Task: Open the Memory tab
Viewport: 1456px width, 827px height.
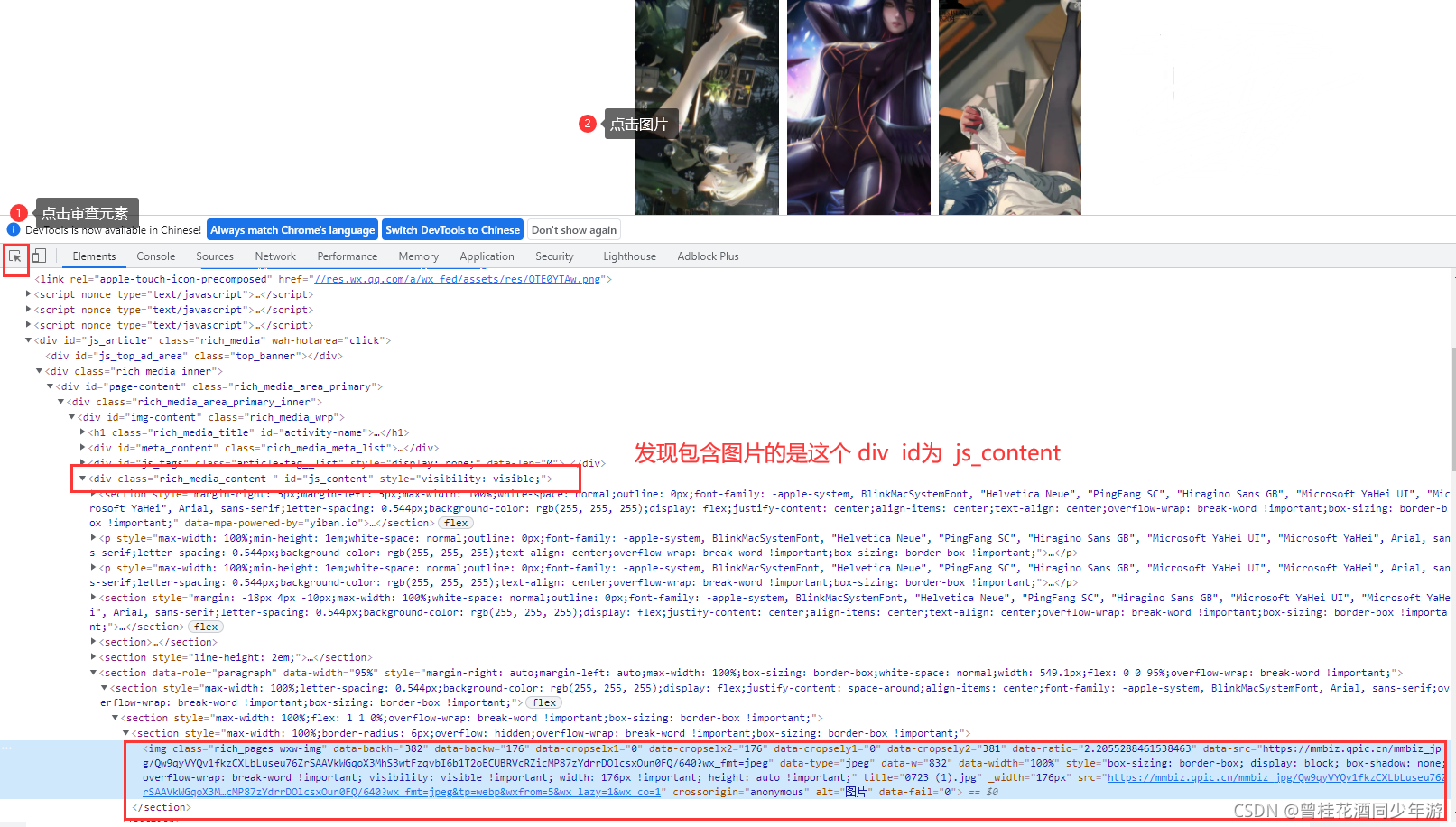Action: [419, 256]
